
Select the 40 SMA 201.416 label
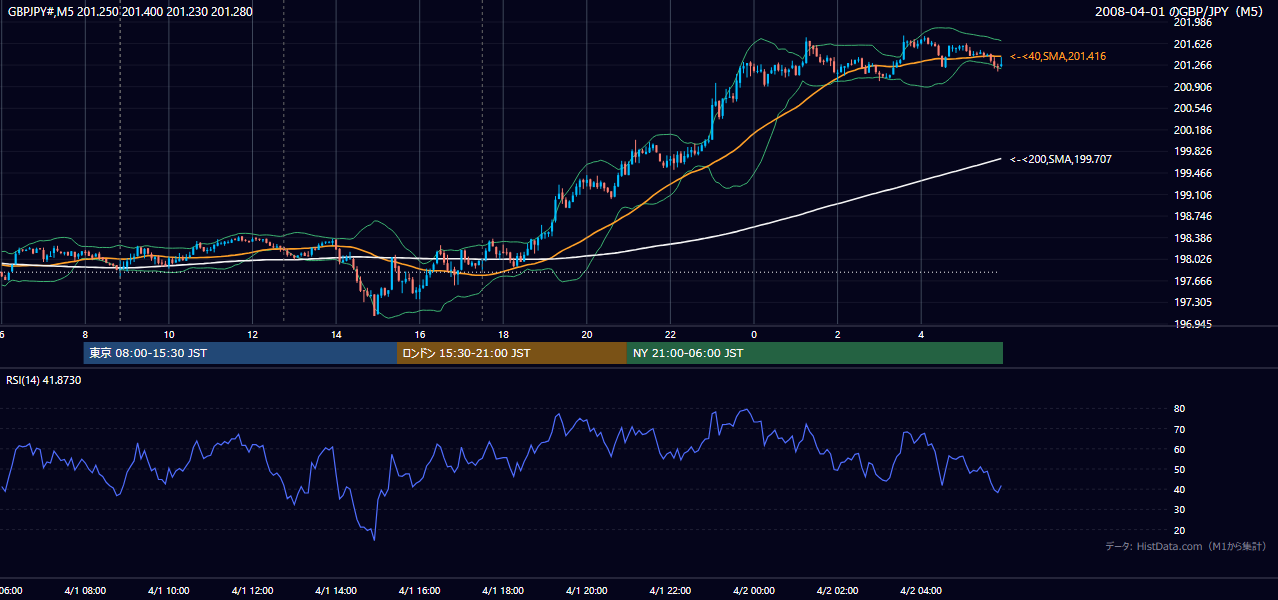(x=1058, y=56)
